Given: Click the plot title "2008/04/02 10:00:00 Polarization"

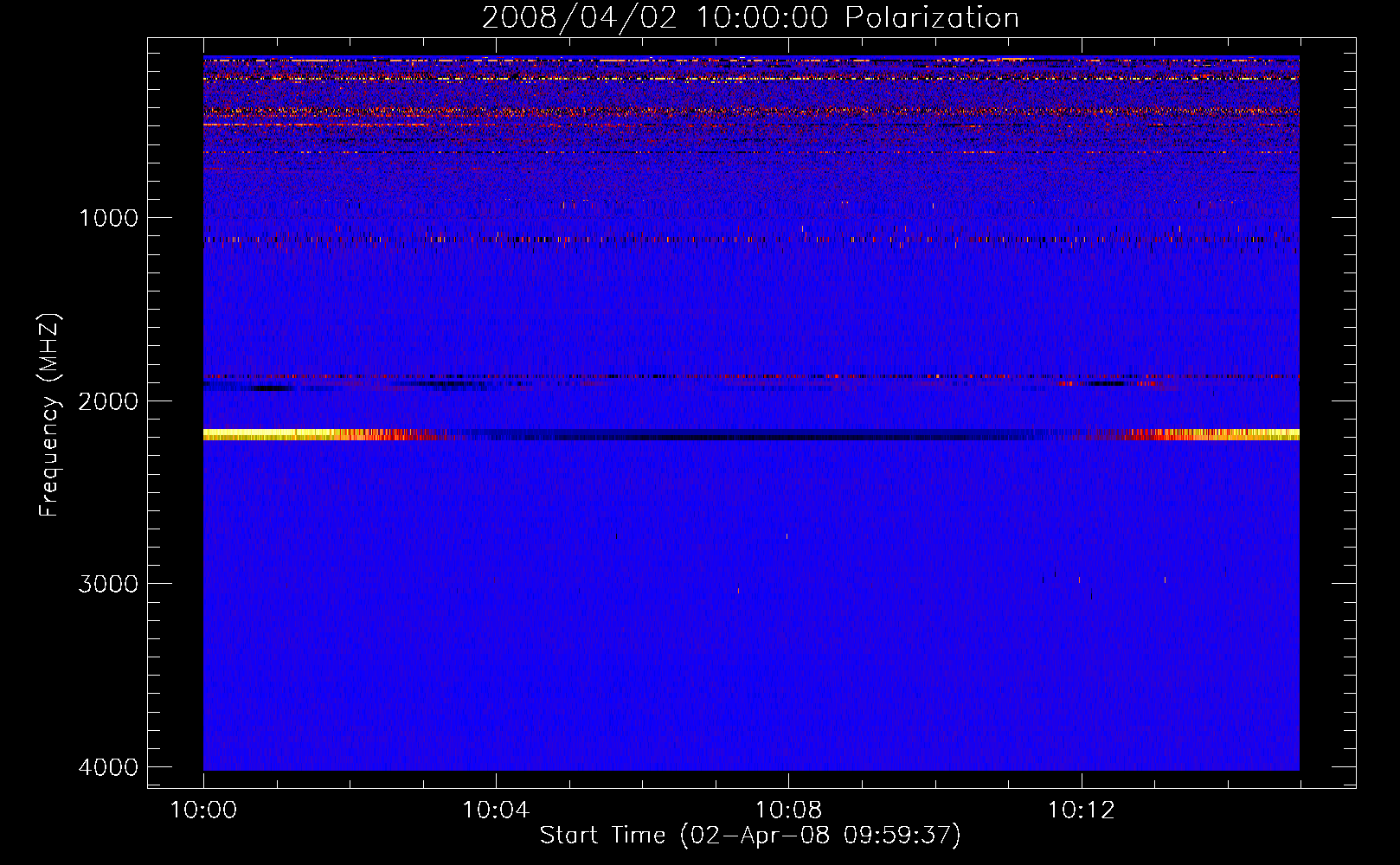Looking at the screenshot, I should pyautogui.click(x=750, y=17).
